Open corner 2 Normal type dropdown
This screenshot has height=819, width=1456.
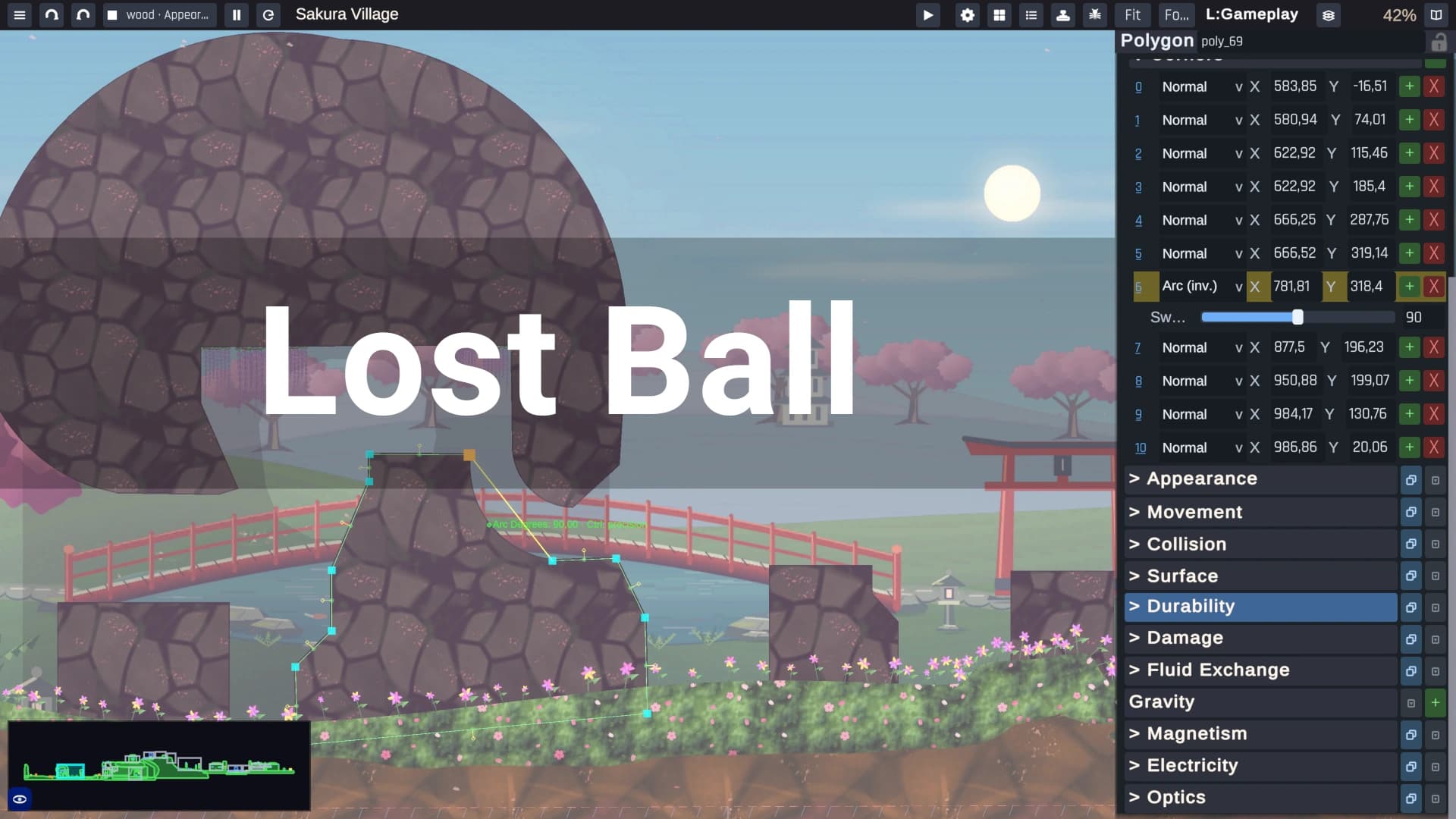(1202, 153)
